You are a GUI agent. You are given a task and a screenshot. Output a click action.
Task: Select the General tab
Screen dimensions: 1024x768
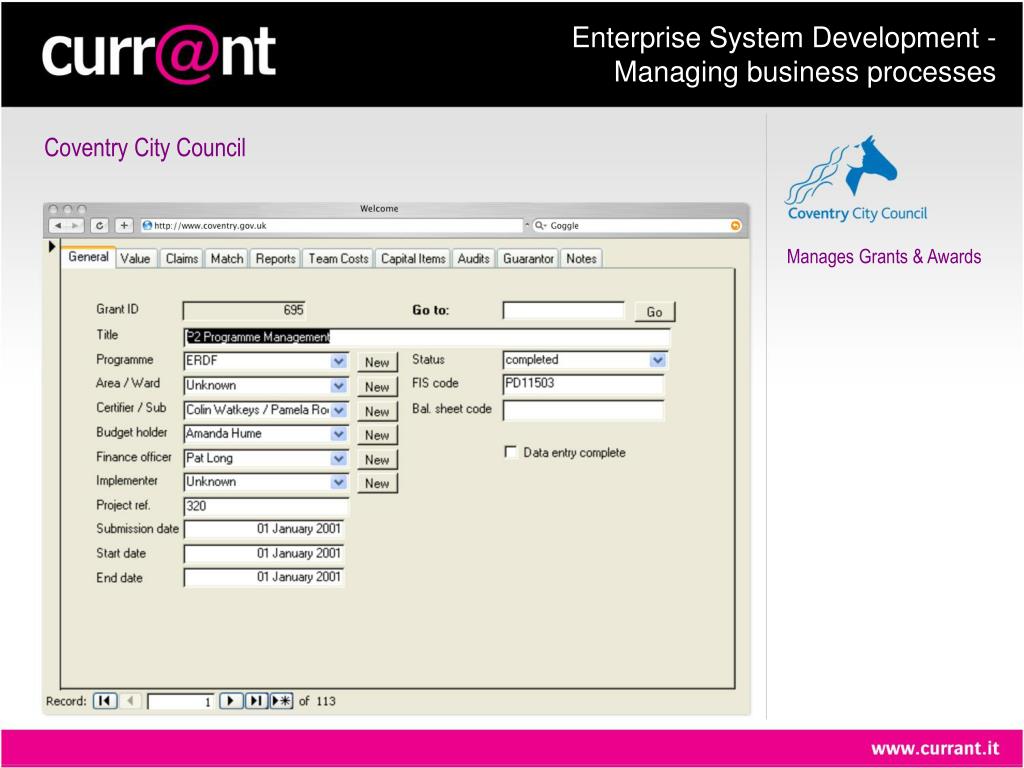coord(88,257)
